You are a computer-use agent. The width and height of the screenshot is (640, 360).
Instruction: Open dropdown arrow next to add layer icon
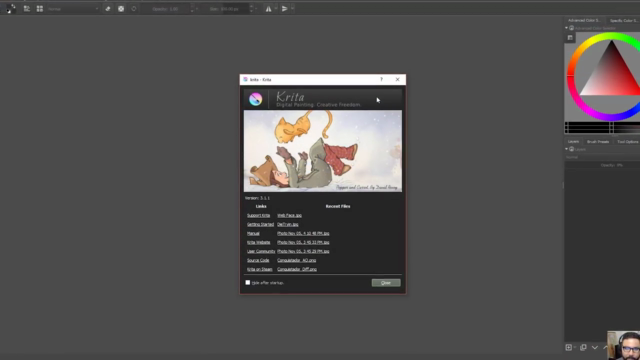pos(575,347)
